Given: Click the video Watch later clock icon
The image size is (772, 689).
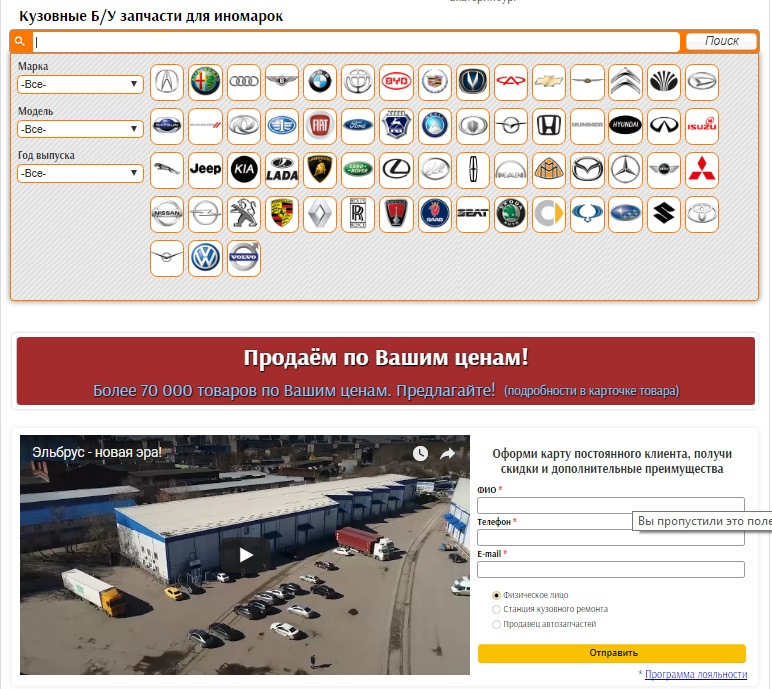Looking at the screenshot, I should (420, 454).
